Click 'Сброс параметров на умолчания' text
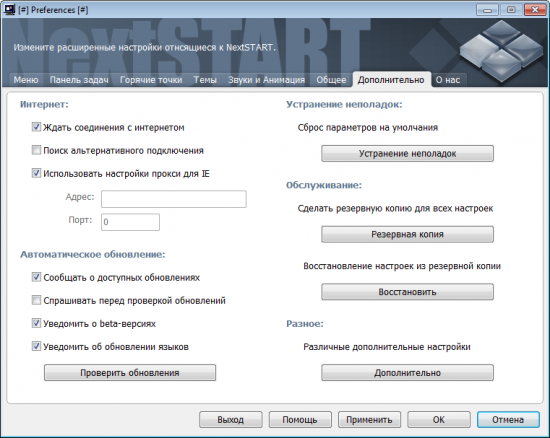 (x=368, y=127)
